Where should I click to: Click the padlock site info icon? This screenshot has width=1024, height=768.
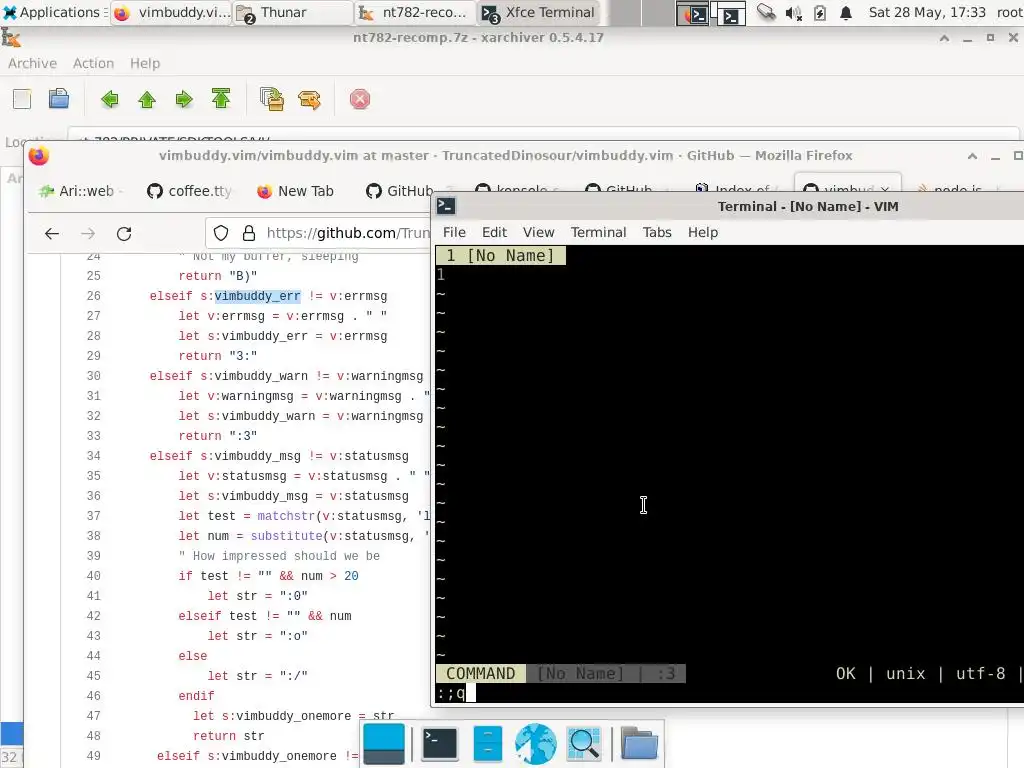click(x=249, y=233)
